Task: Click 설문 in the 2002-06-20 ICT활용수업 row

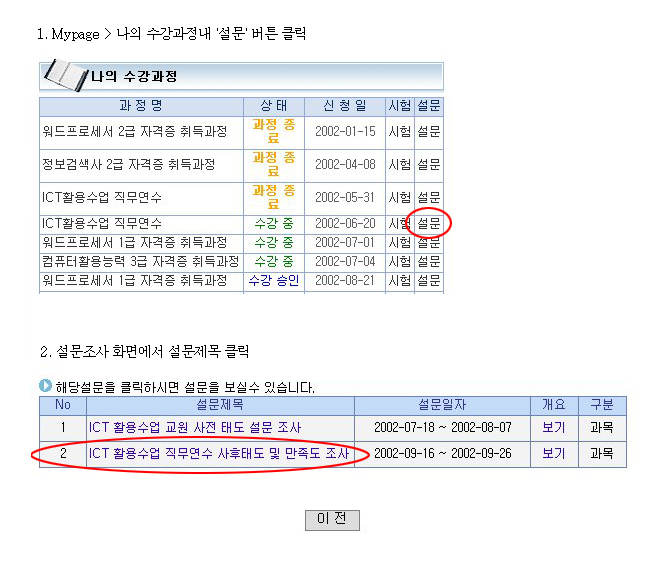Action: 429,224
